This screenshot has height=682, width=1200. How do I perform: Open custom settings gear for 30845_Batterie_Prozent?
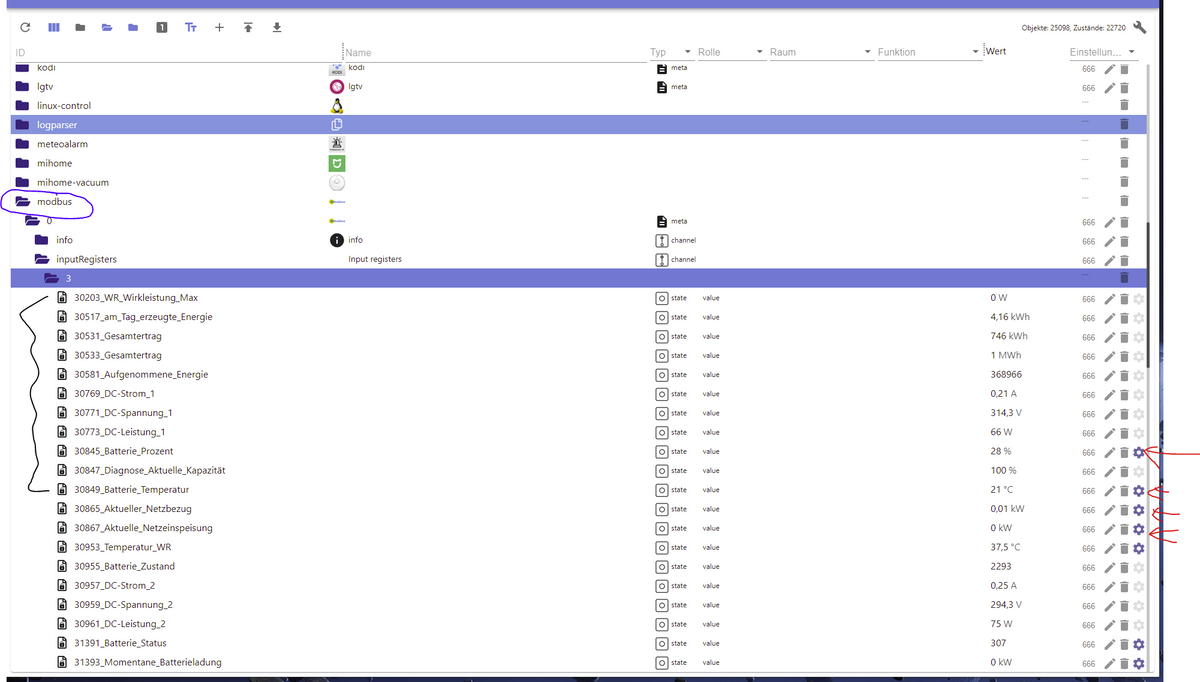coord(1138,452)
